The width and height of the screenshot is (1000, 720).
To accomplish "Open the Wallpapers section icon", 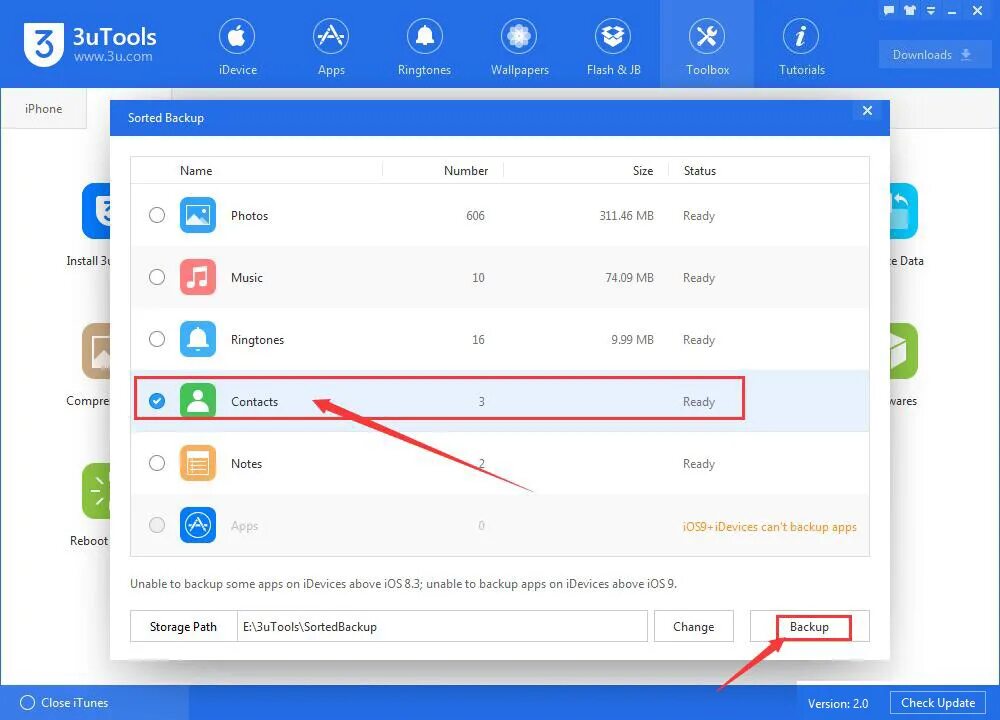I will (x=519, y=36).
